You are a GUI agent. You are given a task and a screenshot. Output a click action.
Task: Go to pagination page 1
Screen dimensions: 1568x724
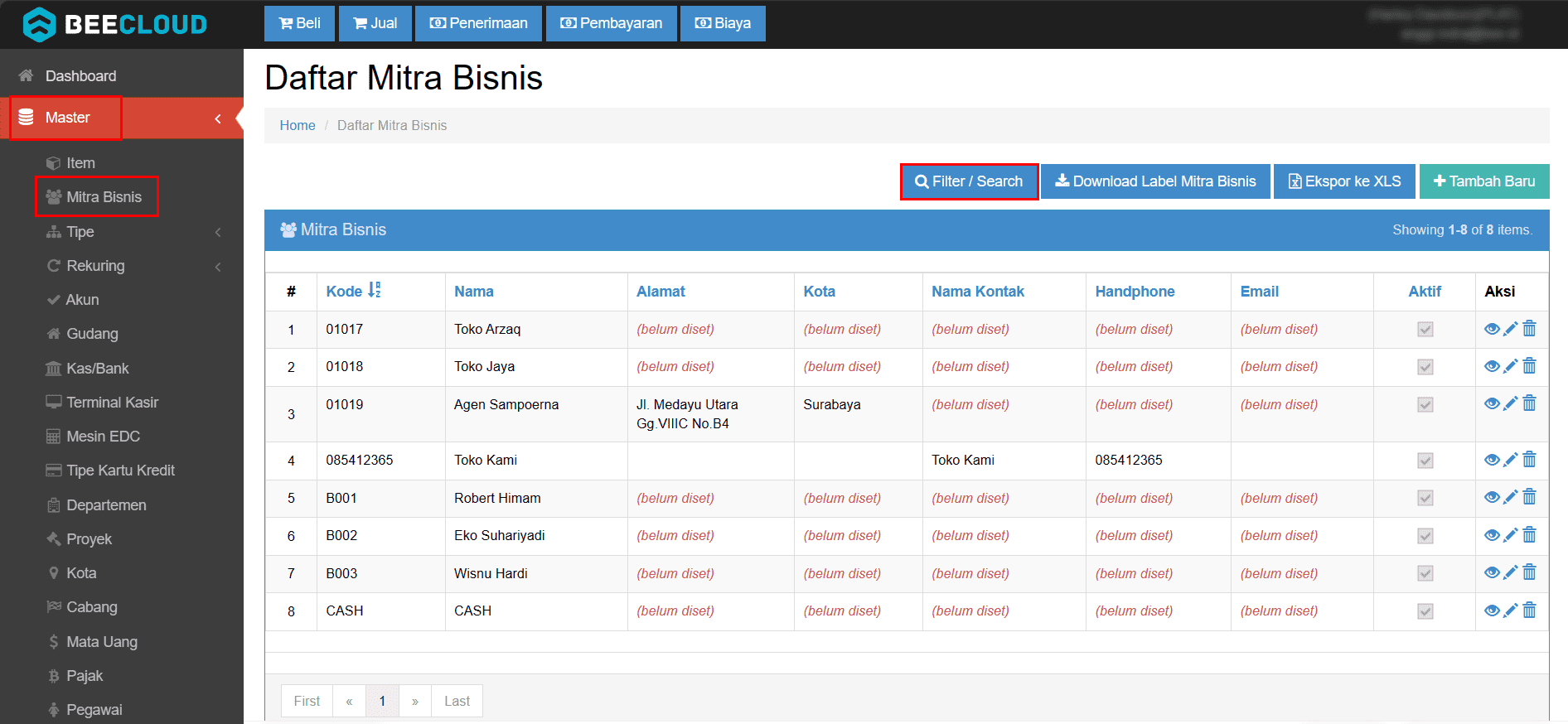coord(382,701)
